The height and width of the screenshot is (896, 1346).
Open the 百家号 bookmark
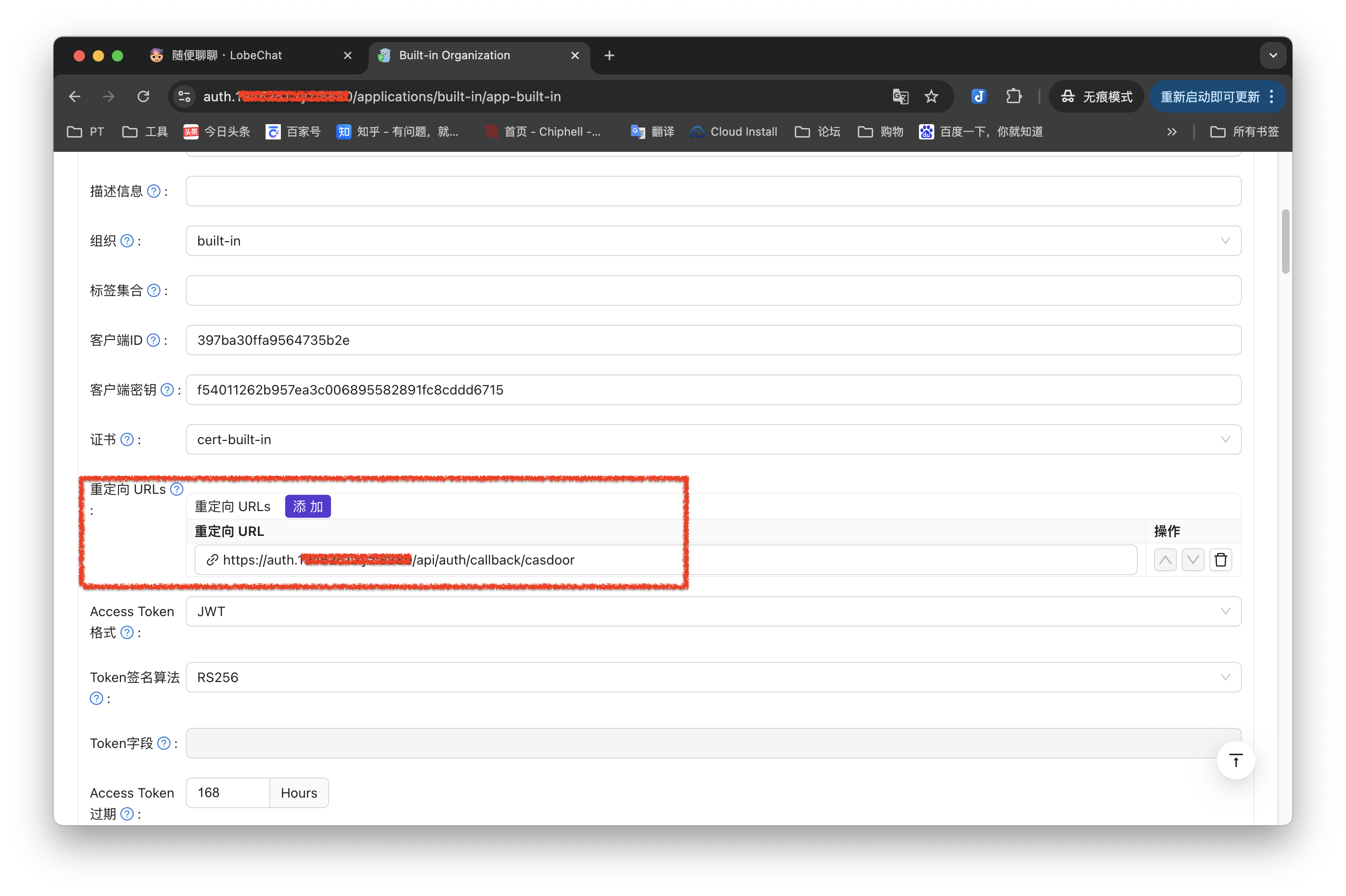pos(293,132)
